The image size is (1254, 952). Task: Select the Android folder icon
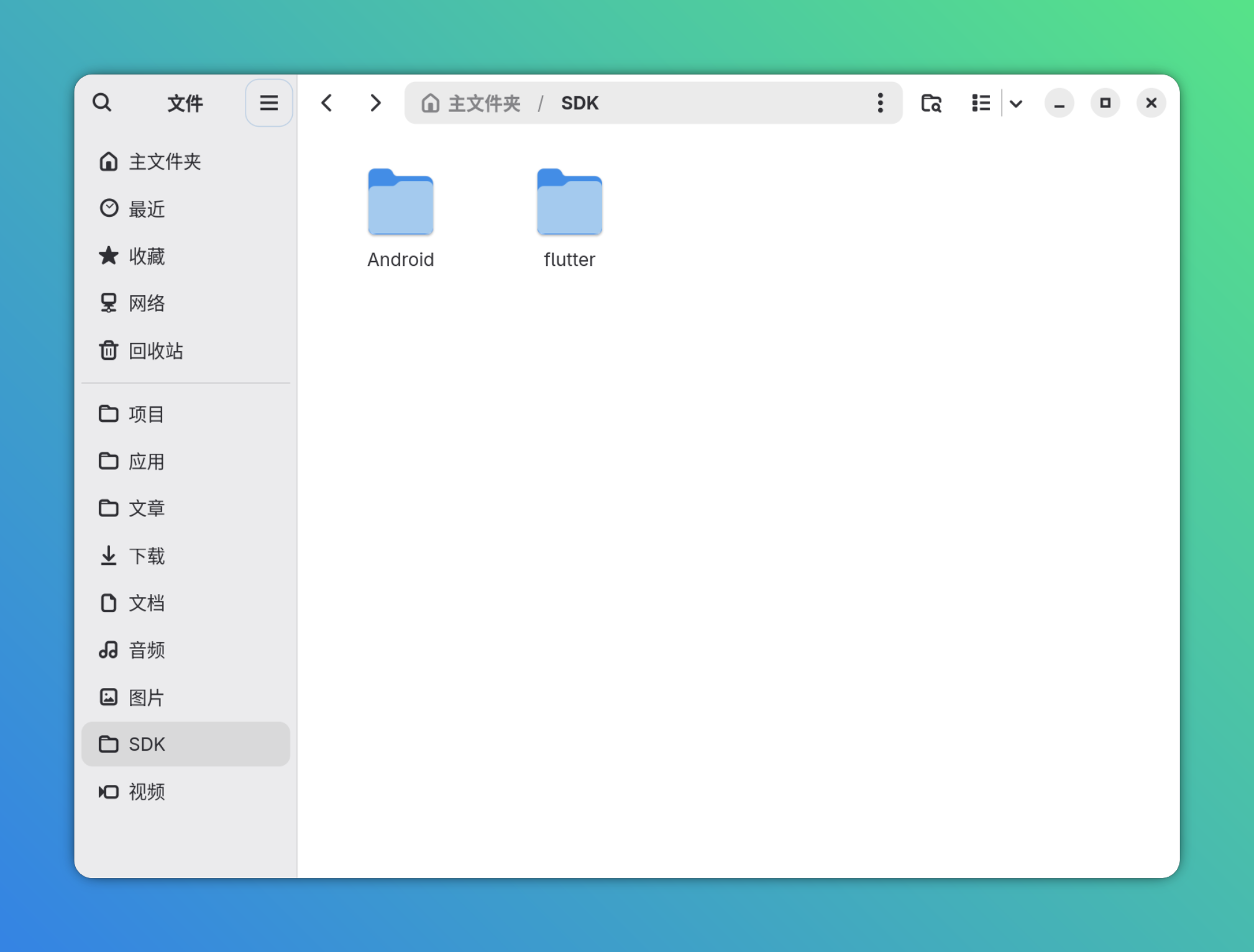click(401, 202)
